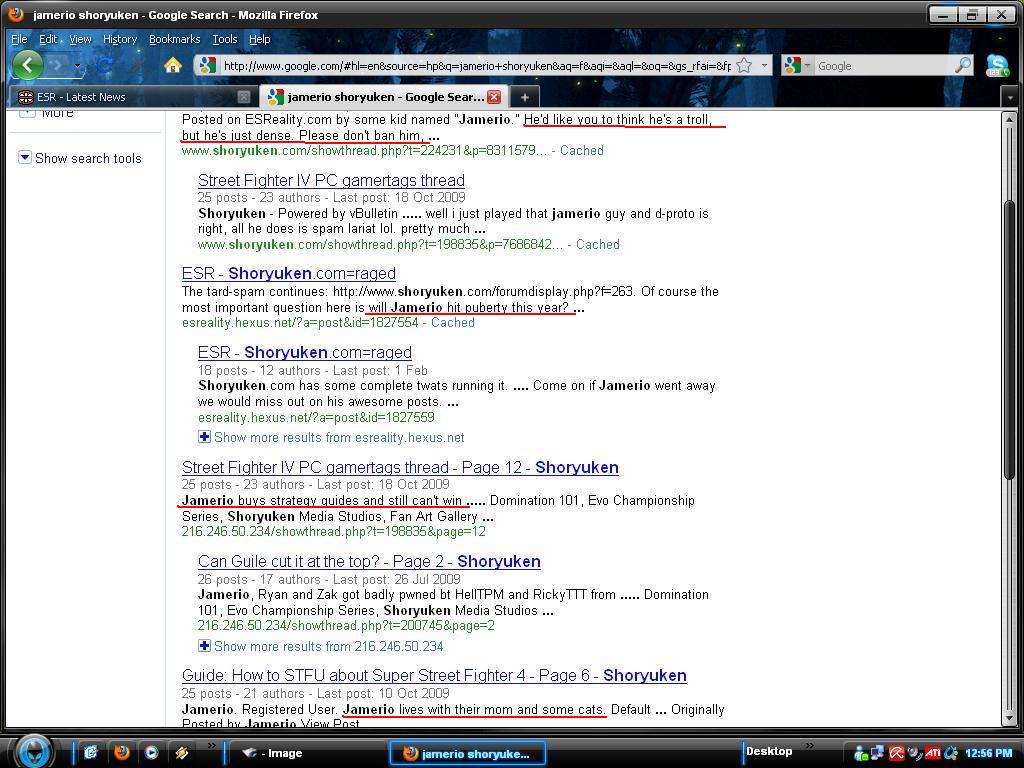Click the search magnifying glass icon

(962, 66)
